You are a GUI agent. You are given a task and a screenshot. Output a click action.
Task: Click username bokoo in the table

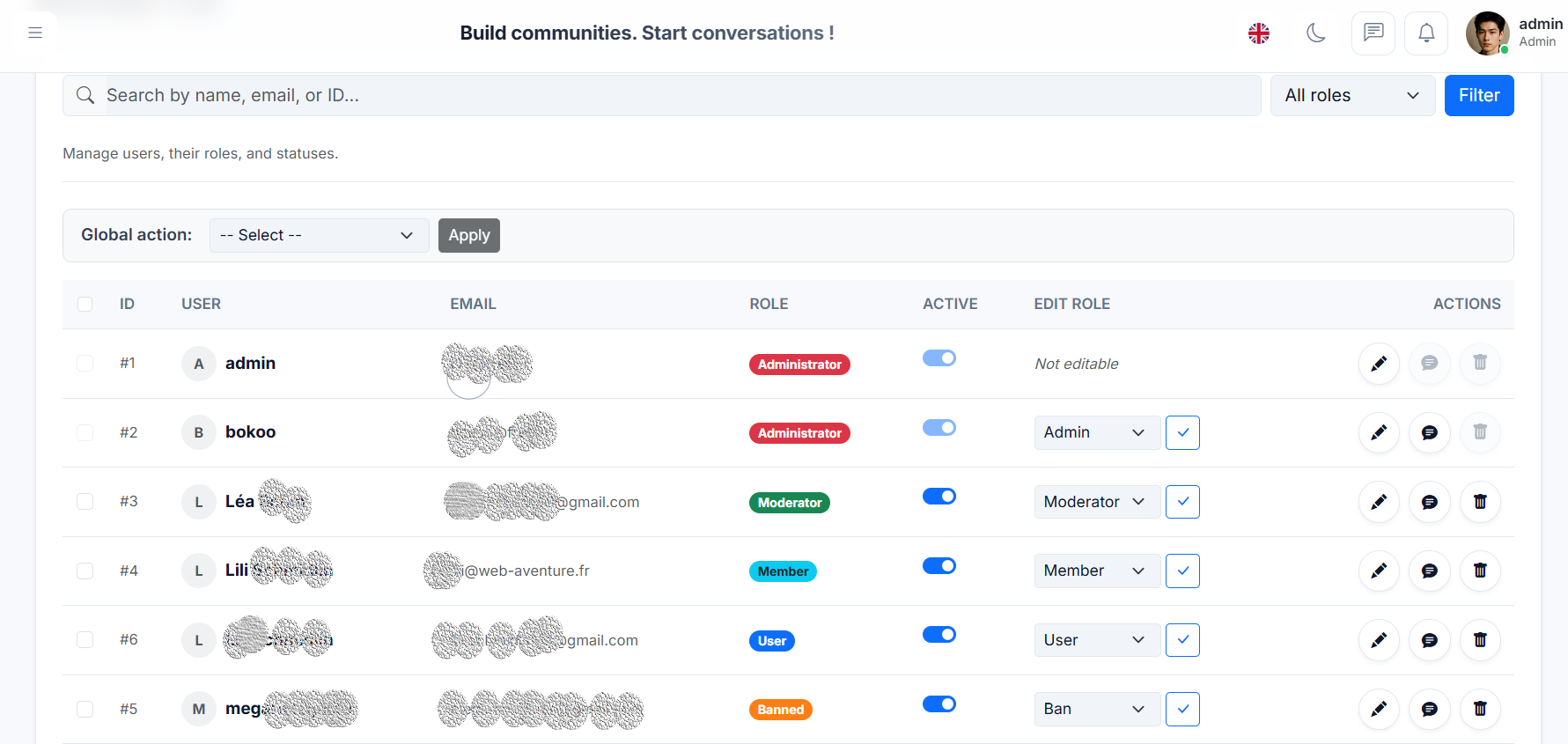click(x=250, y=432)
